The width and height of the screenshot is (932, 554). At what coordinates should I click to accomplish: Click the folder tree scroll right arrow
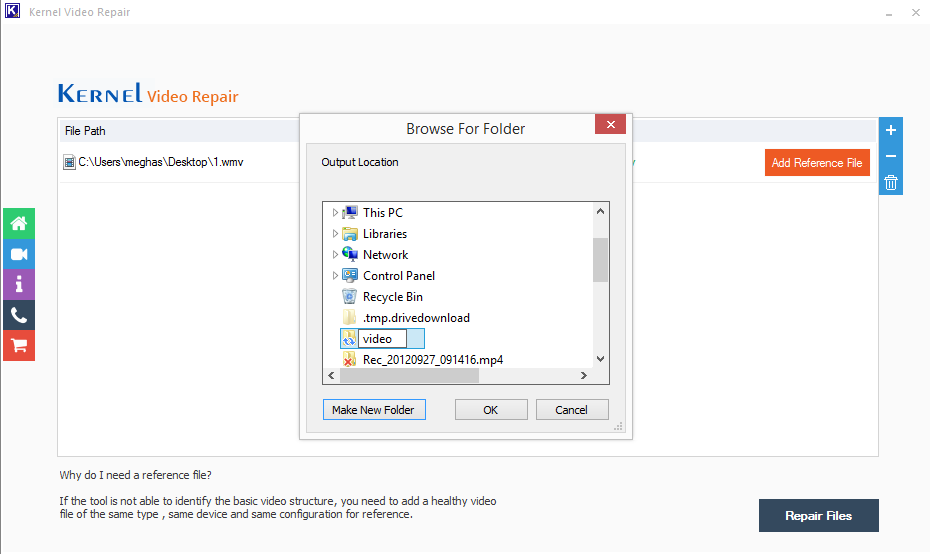click(584, 376)
